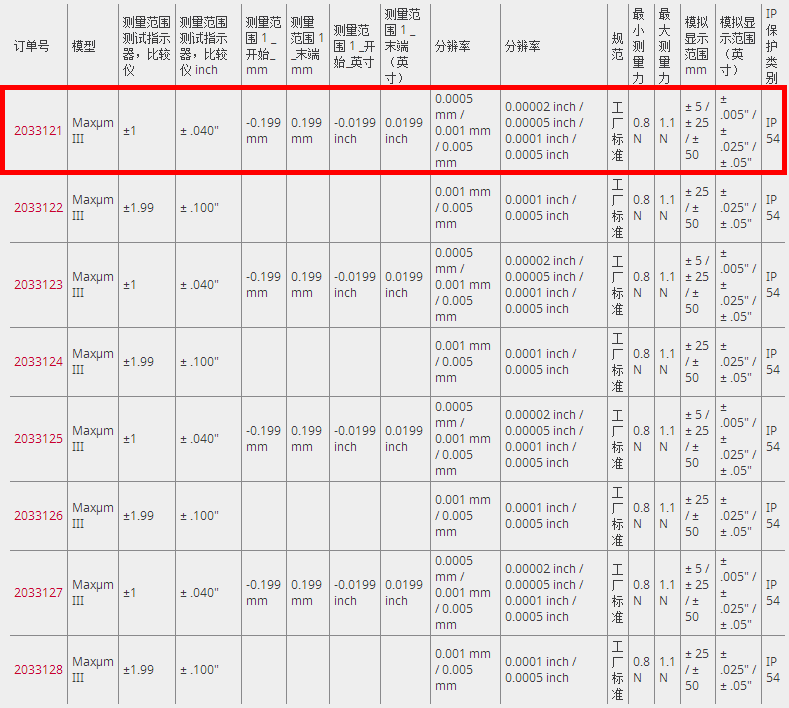Click the 模拟显示范围（英寸）header
The image size is (789, 708).
[737, 46]
